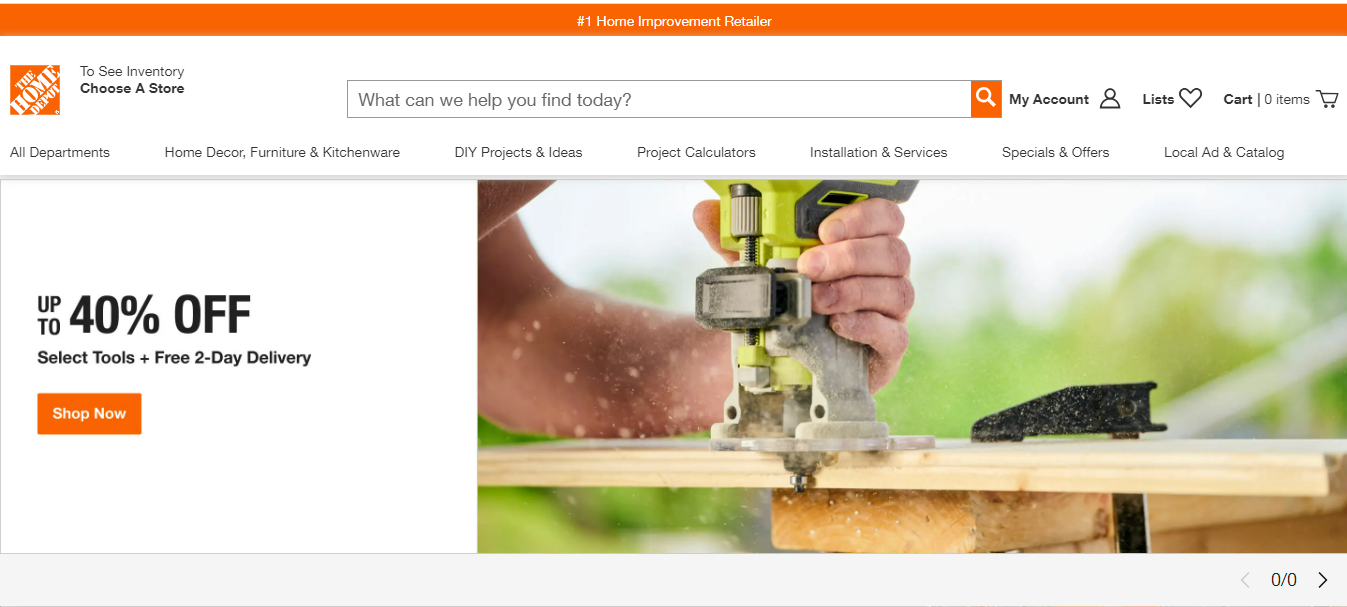This screenshot has width=1347, height=607.
Task: Click the Shop Now button
Action: pyautogui.click(x=89, y=414)
